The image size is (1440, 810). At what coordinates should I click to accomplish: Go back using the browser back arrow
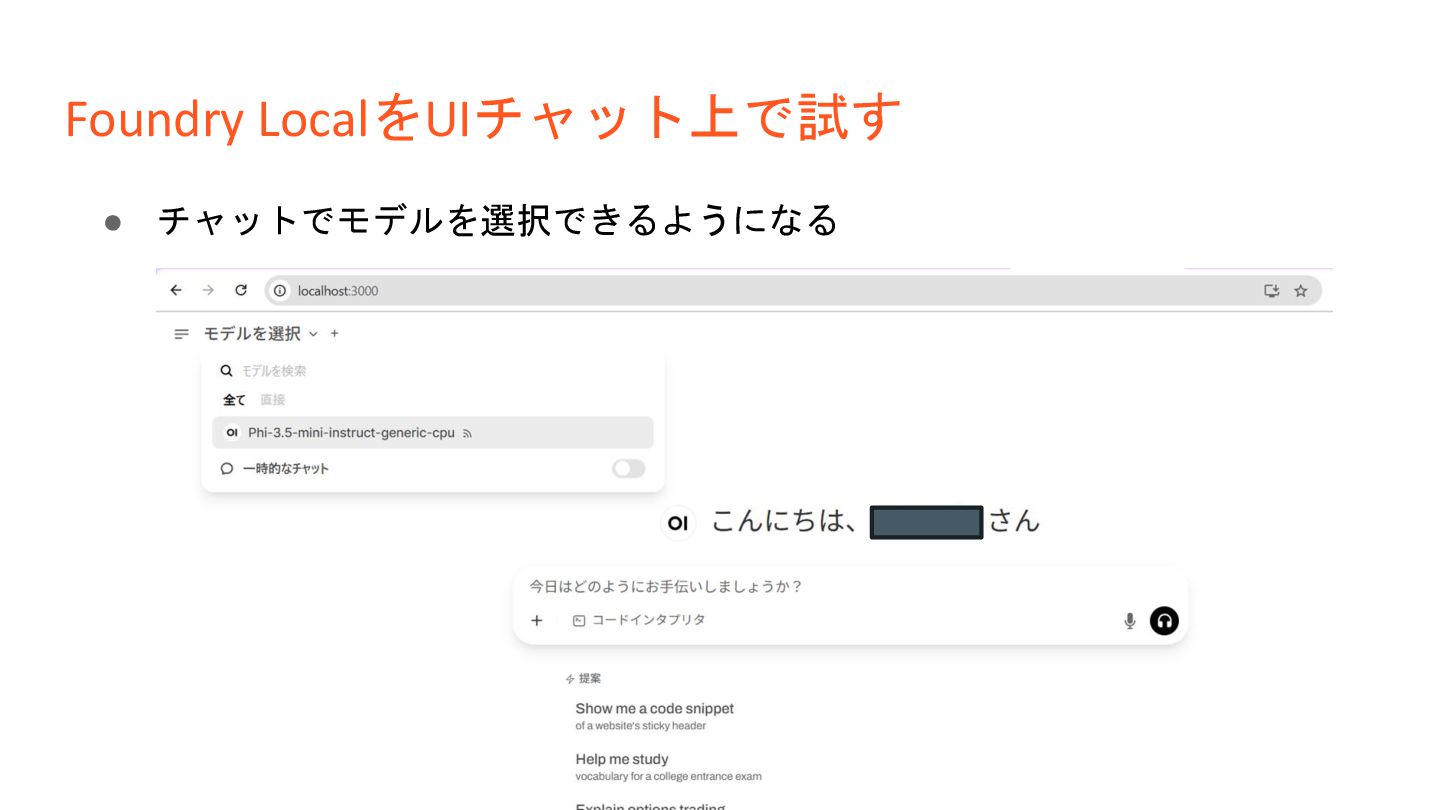[x=176, y=290]
